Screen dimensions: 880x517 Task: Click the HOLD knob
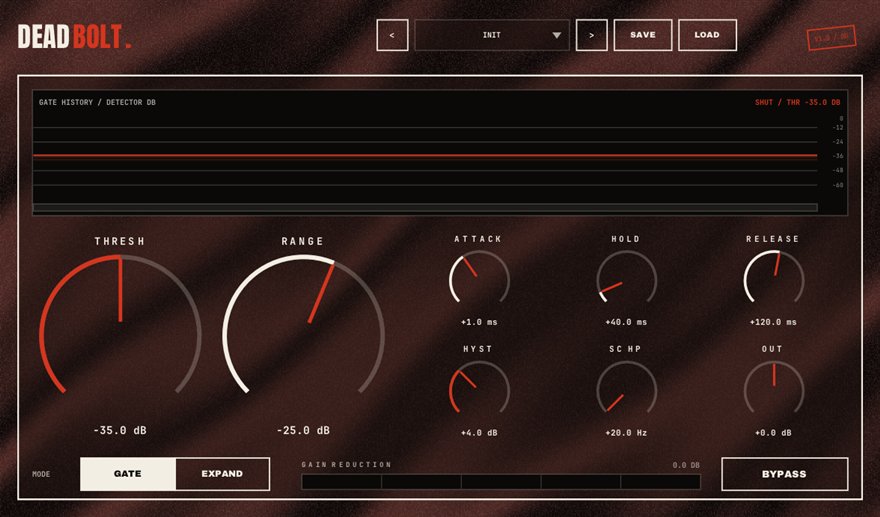point(626,278)
